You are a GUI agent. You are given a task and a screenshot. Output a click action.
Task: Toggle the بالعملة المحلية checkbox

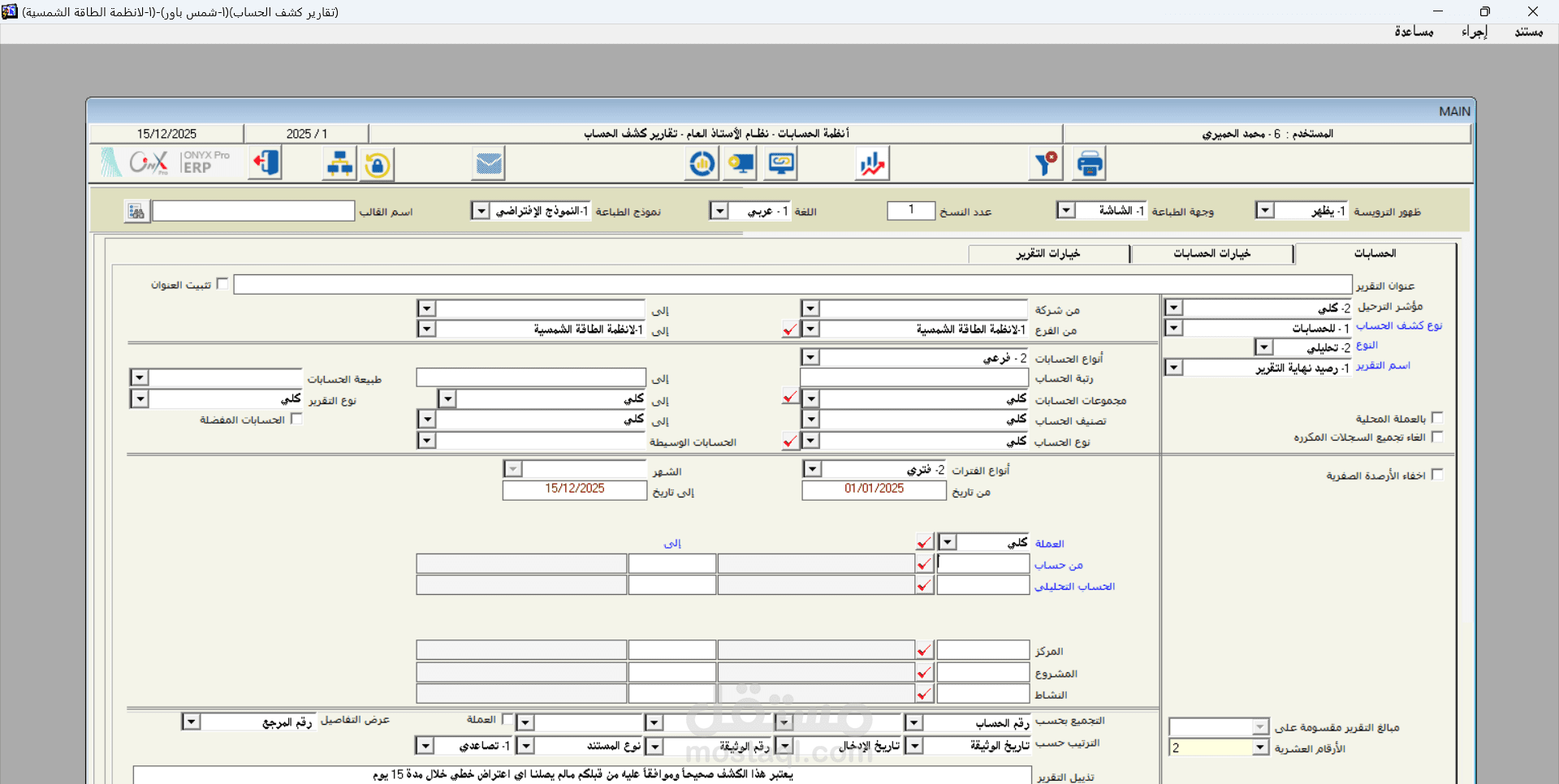(x=1437, y=418)
